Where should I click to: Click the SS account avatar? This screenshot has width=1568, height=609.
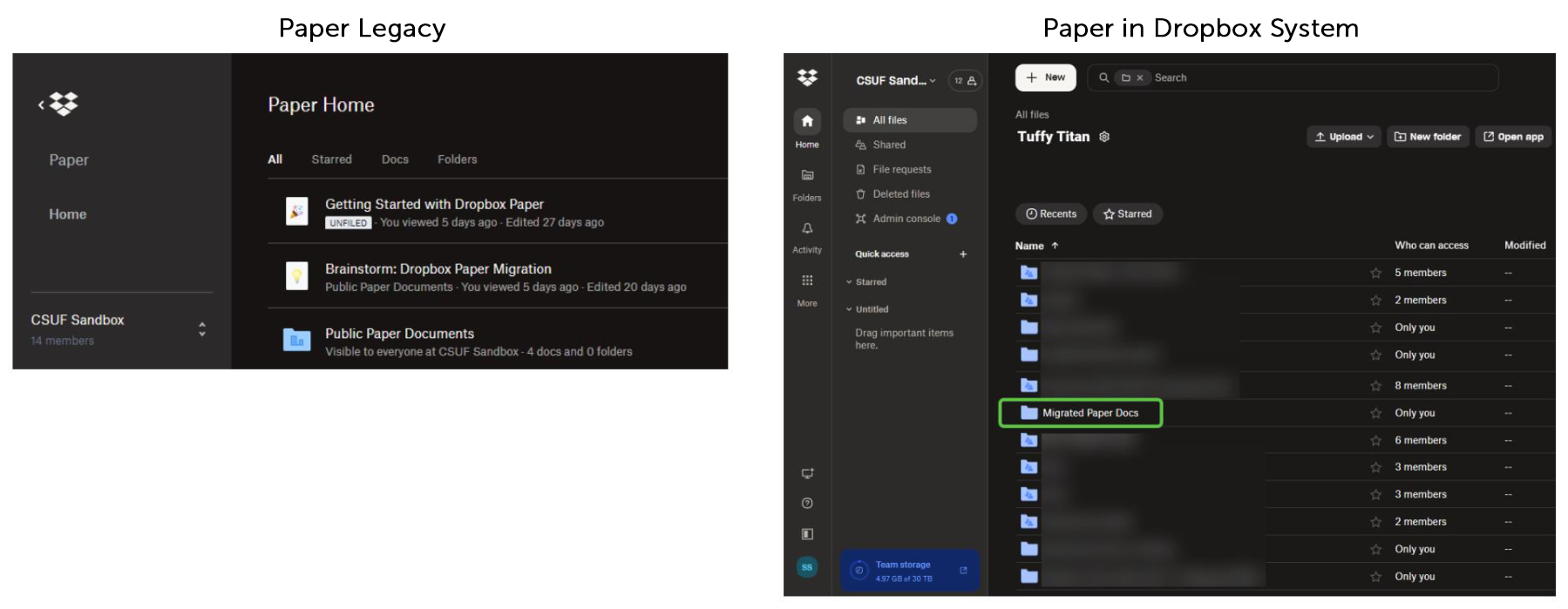(806, 567)
